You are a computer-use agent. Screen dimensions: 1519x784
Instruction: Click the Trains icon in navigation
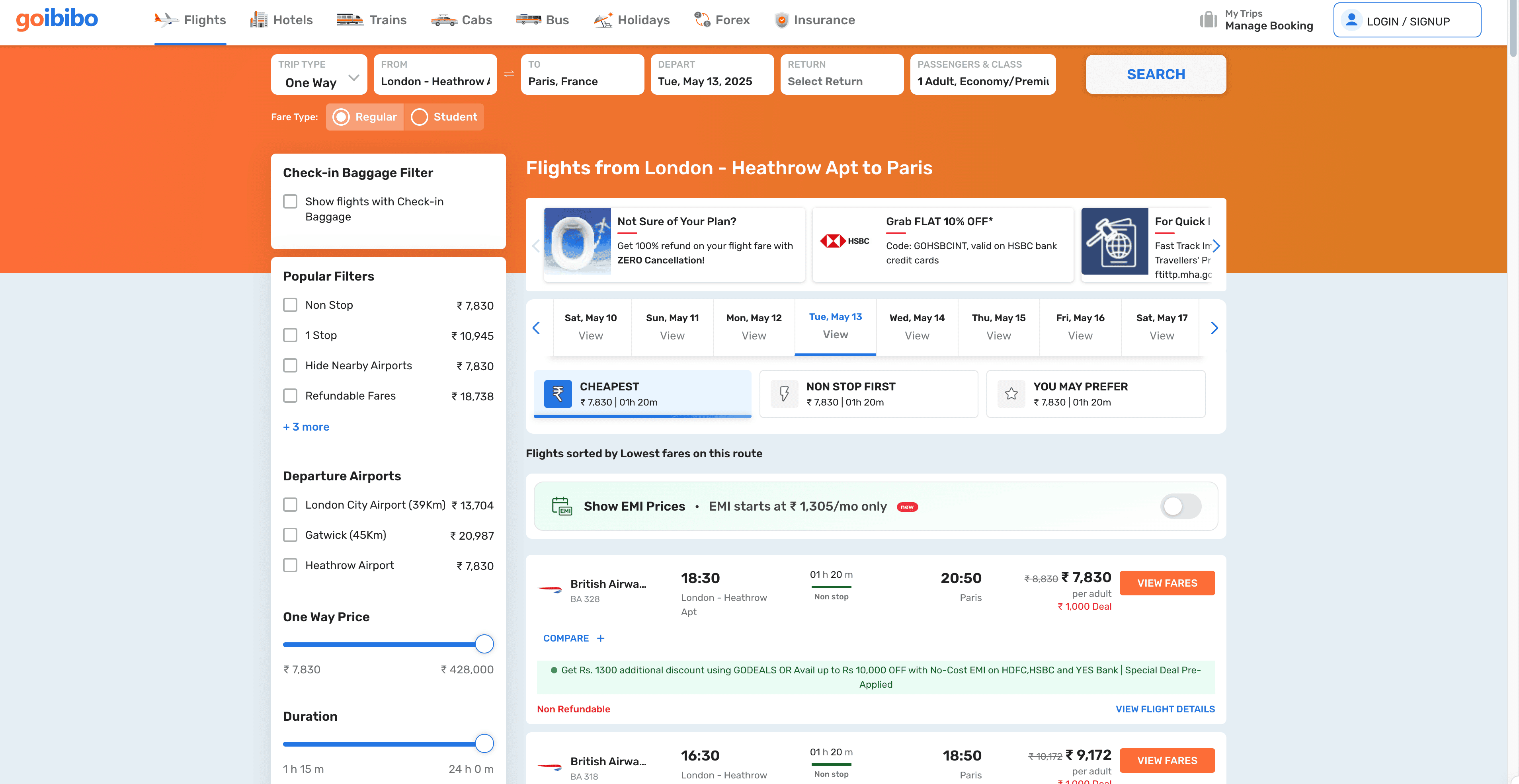click(349, 20)
